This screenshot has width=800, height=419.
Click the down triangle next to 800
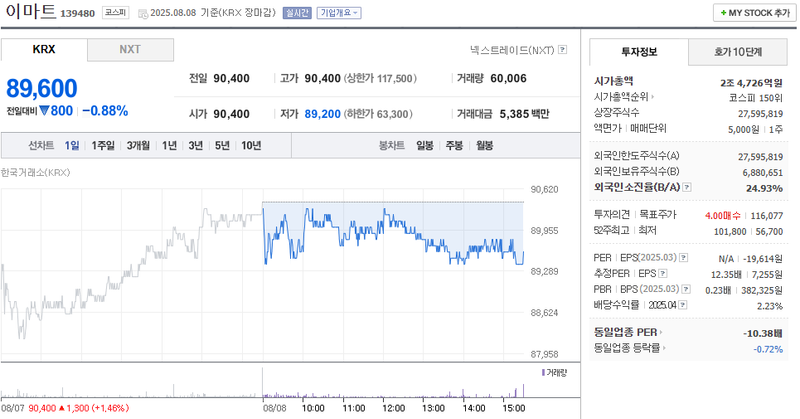click(44, 110)
